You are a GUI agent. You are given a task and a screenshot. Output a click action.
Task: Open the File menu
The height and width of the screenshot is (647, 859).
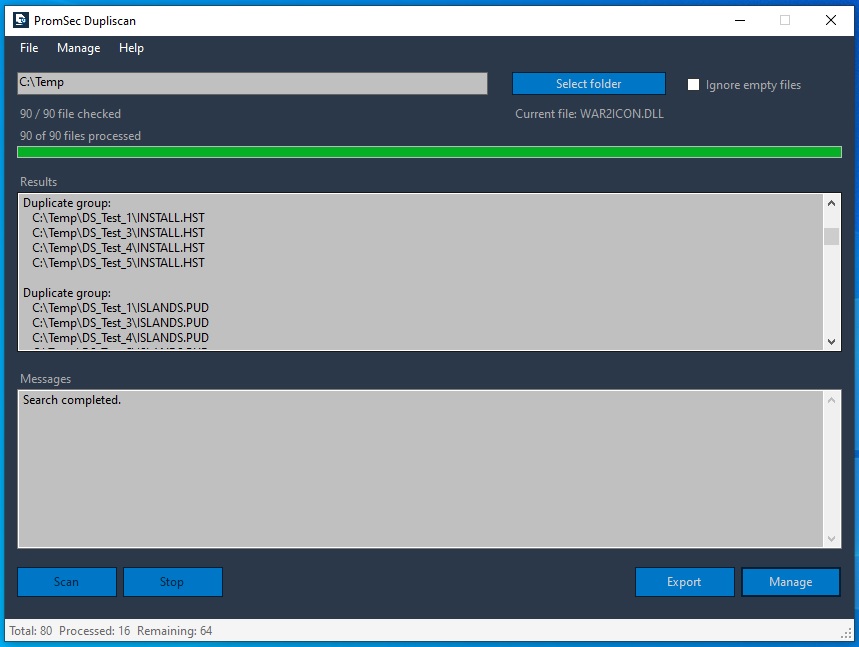point(29,48)
